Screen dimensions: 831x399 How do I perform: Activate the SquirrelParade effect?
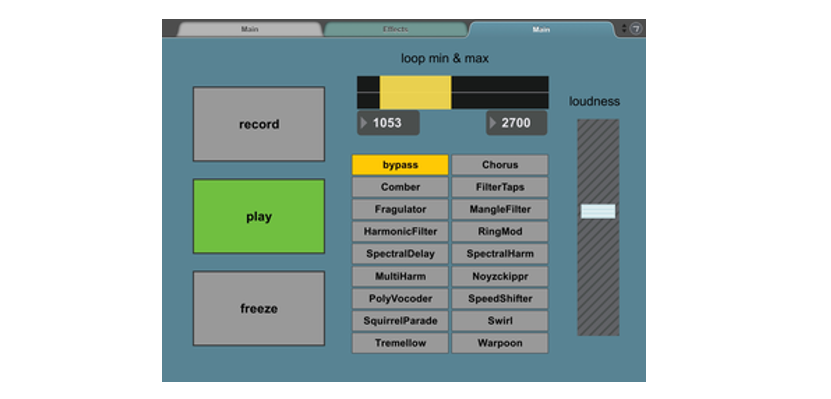pos(400,321)
